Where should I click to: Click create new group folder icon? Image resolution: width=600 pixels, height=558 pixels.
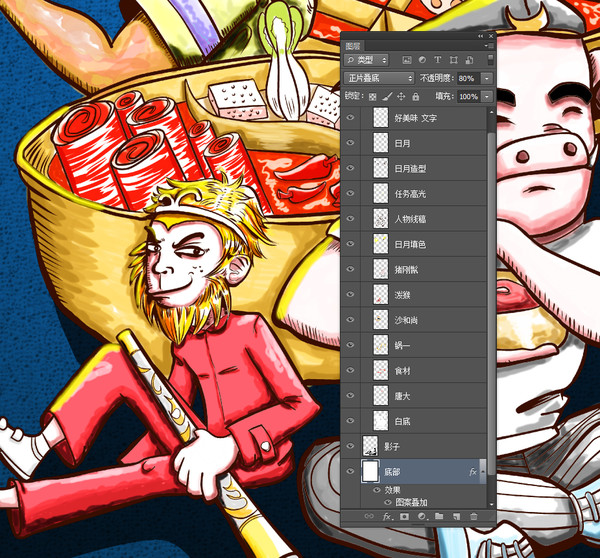pos(439,516)
